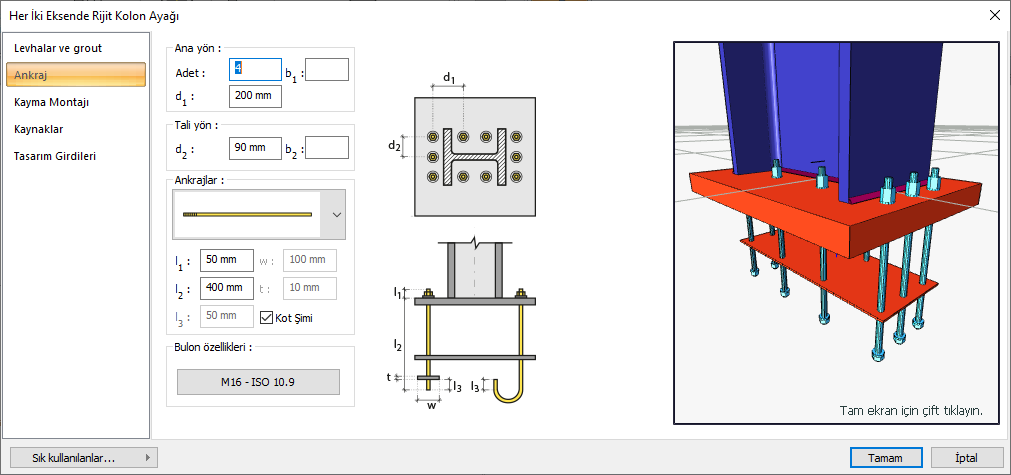The image size is (1011, 475).
Task: Click the disabled t 10 mm field
Action: pyautogui.click(x=311, y=288)
